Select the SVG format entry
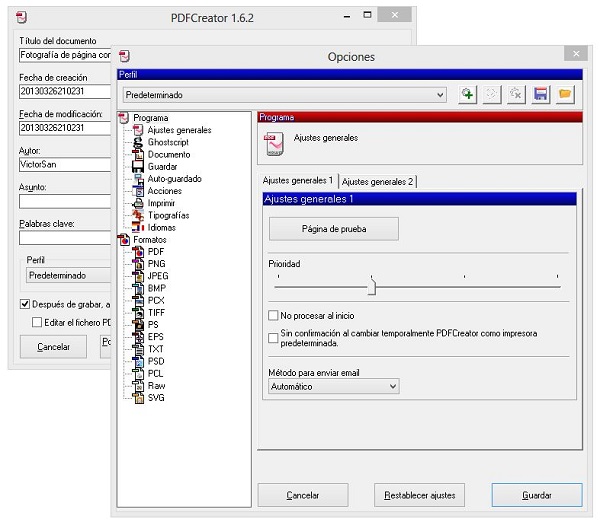 pos(156,397)
